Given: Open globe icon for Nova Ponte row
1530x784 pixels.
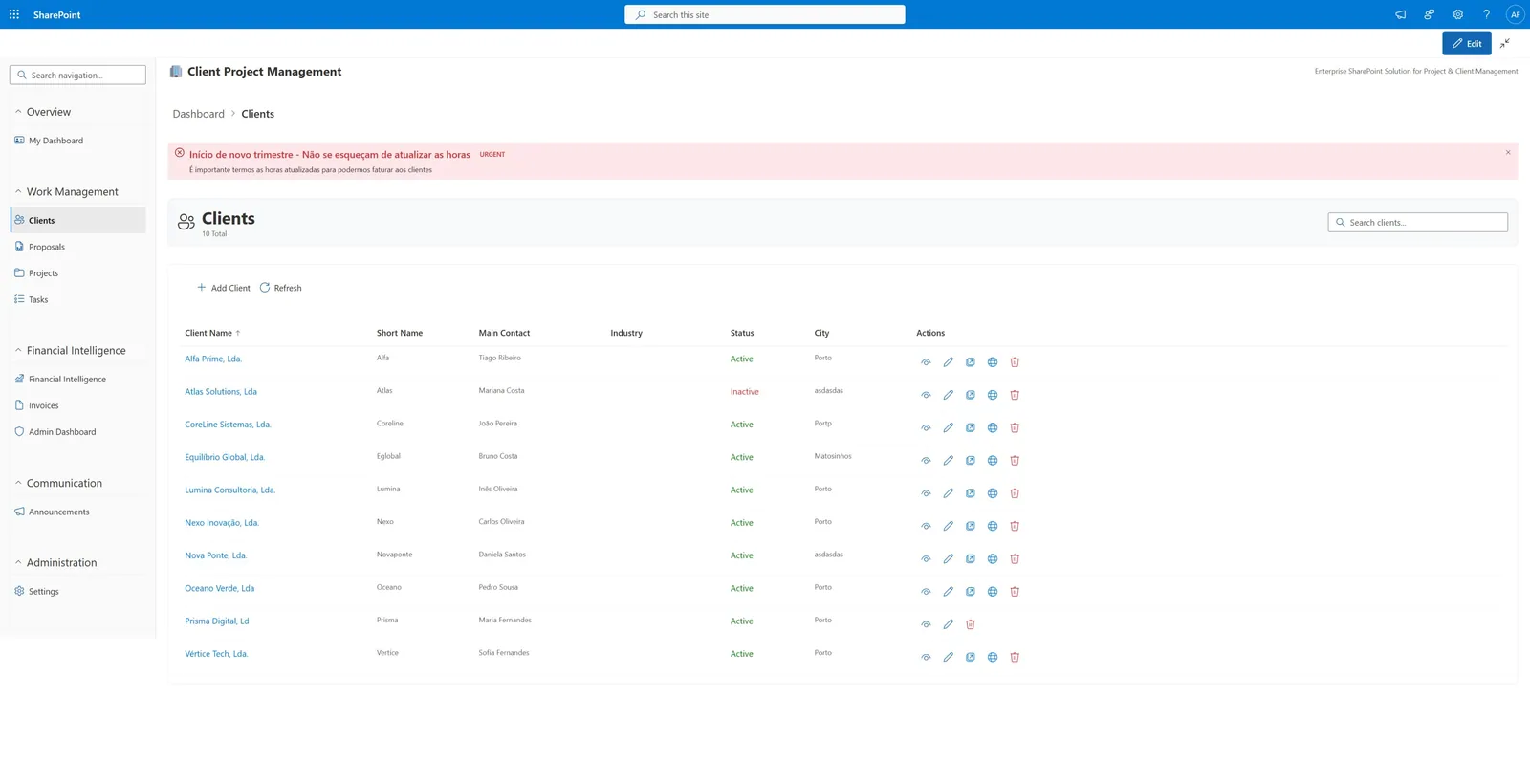Looking at the screenshot, I should [993, 558].
